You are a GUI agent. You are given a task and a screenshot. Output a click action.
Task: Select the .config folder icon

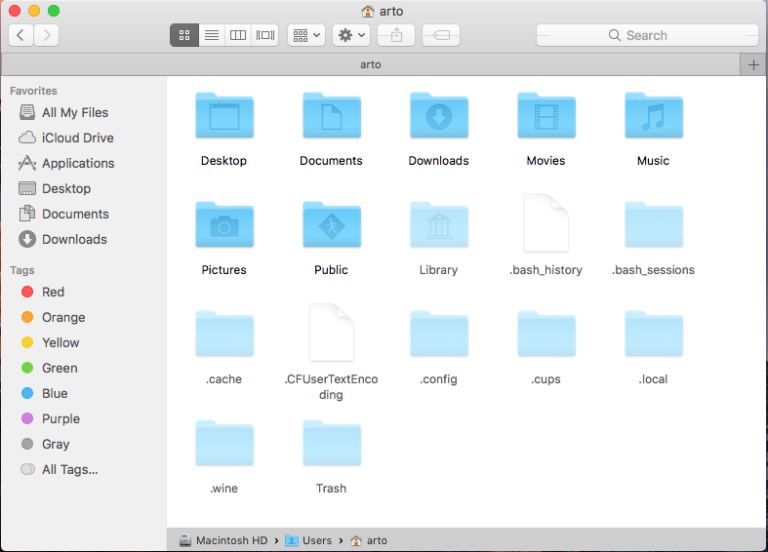[x=439, y=334]
